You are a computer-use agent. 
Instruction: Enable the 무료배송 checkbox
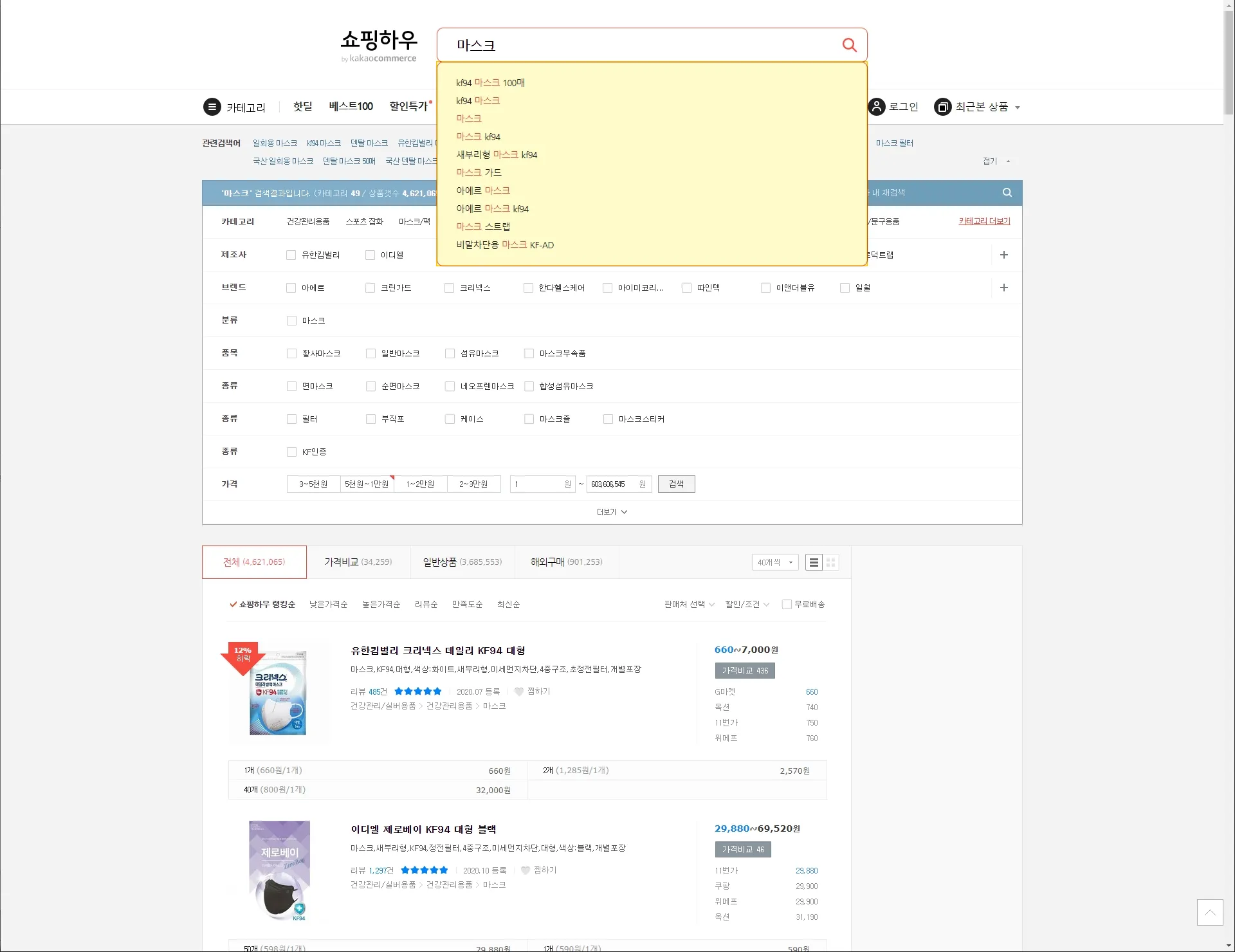786,605
